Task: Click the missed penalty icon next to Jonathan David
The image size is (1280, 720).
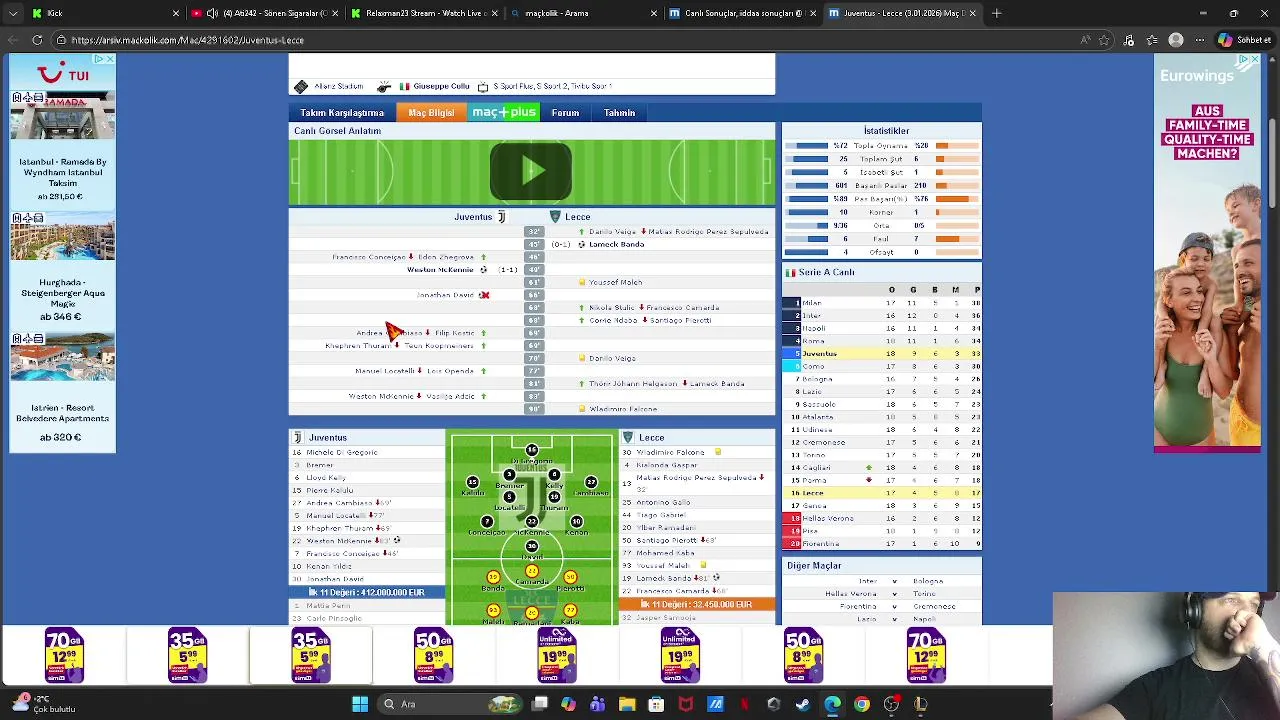Action: click(x=484, y=295)
